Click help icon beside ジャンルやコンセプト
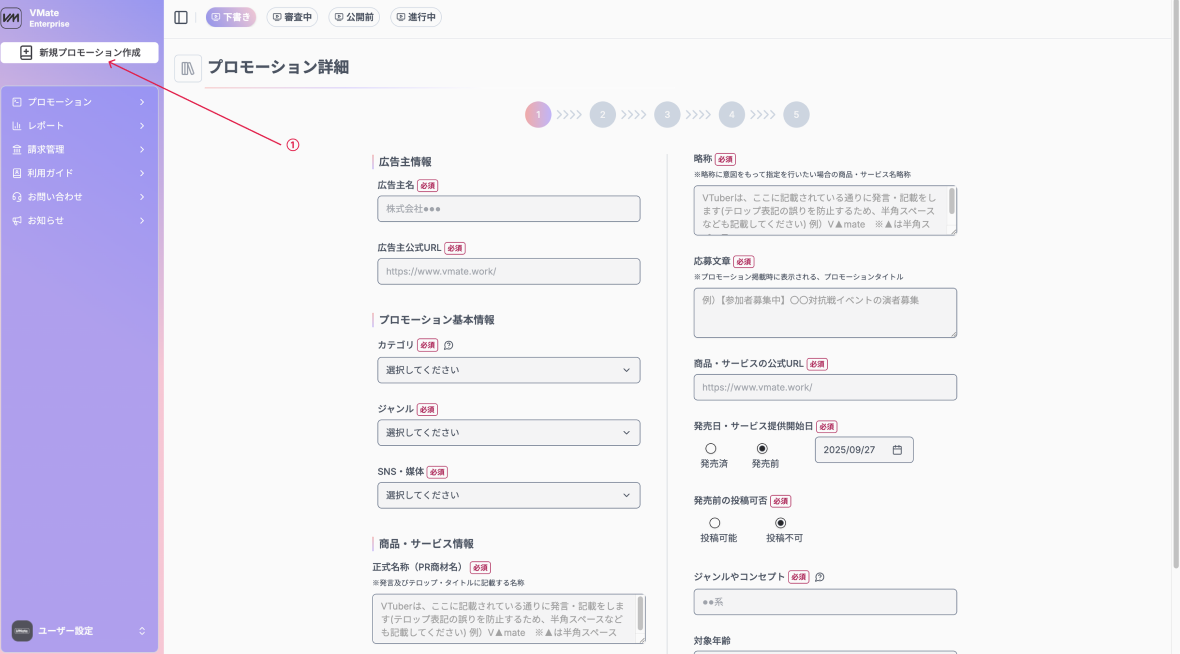1180x654 pixels. coord(820,577)
